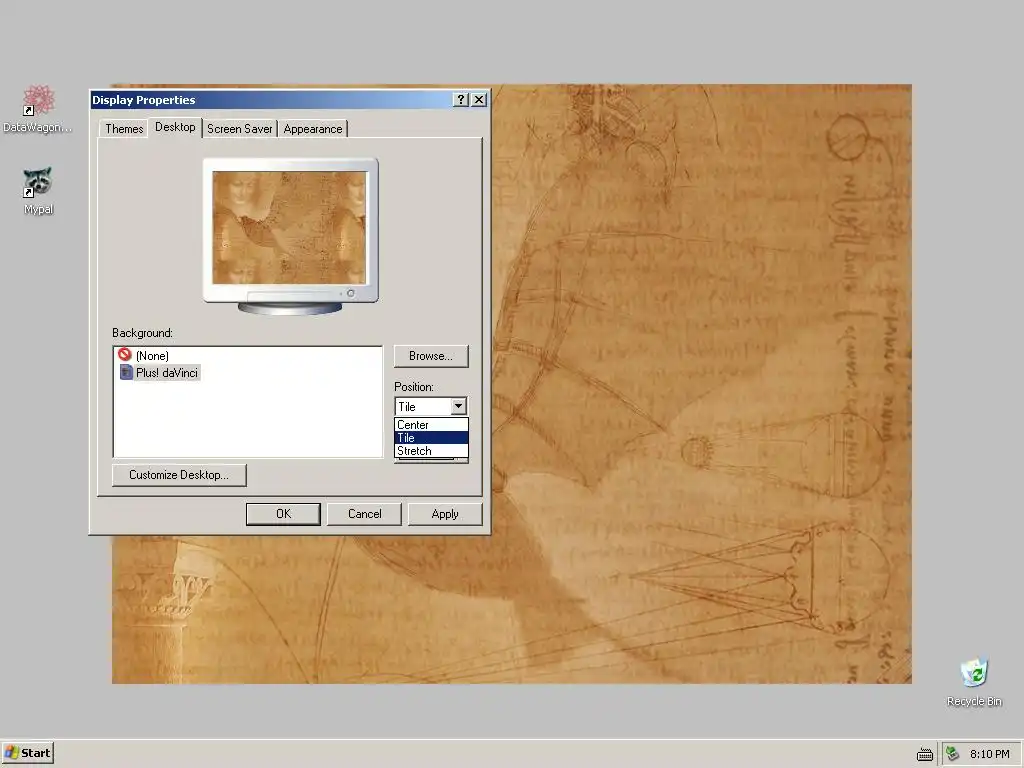Click the network tray icon near clock
This screenshot has height=768, width=1024.
[x=953, y=754]
